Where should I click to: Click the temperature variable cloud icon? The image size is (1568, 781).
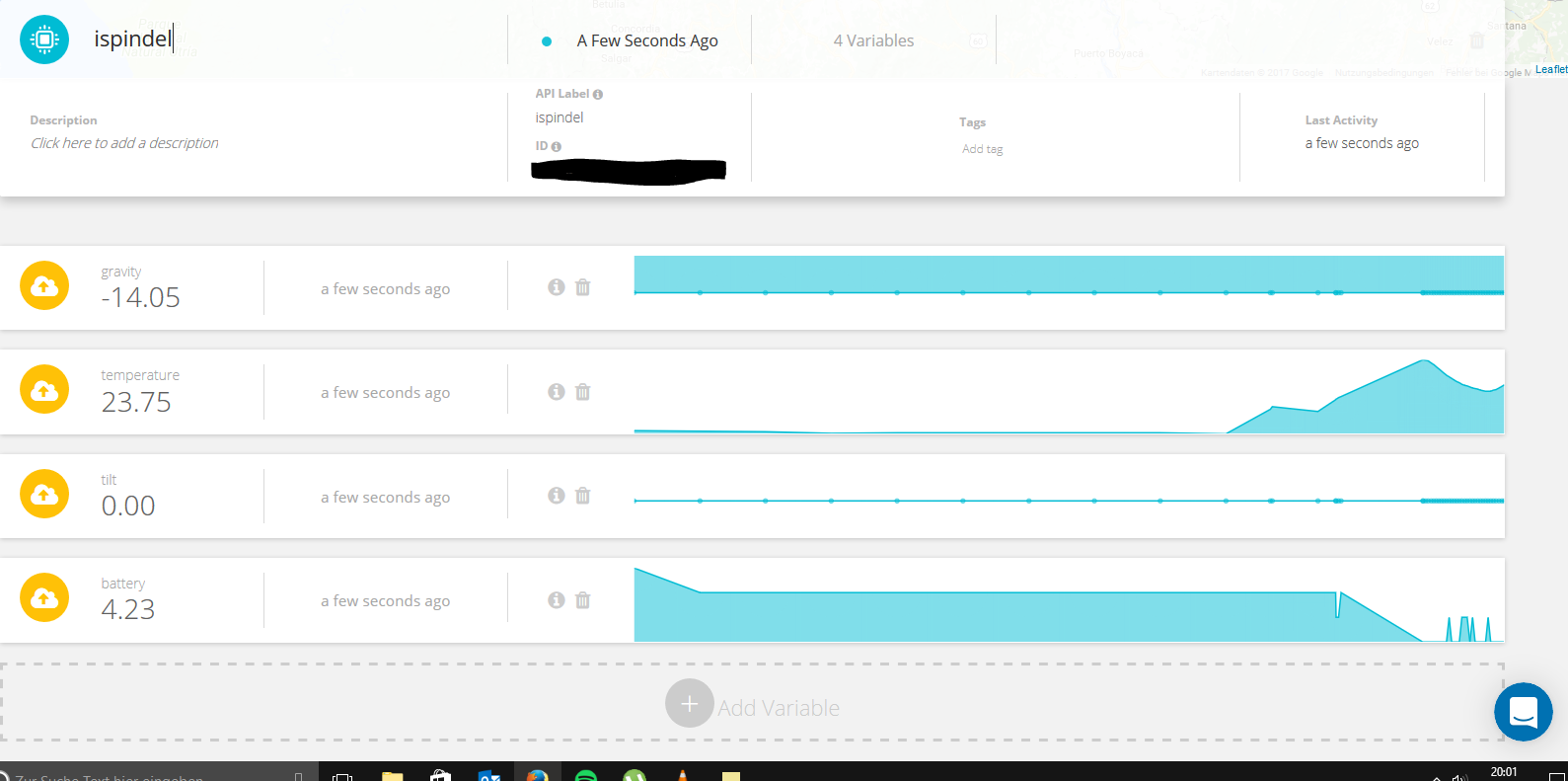44,390
